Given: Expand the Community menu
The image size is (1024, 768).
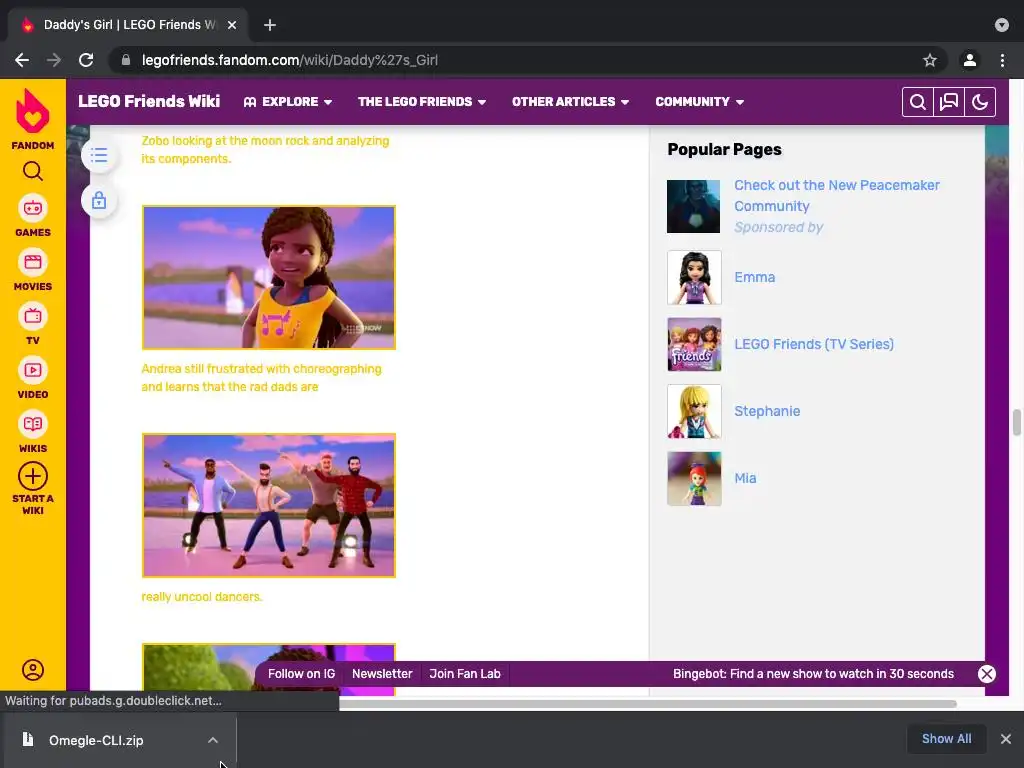Looking at the screenshot, I should pos(699,102).
